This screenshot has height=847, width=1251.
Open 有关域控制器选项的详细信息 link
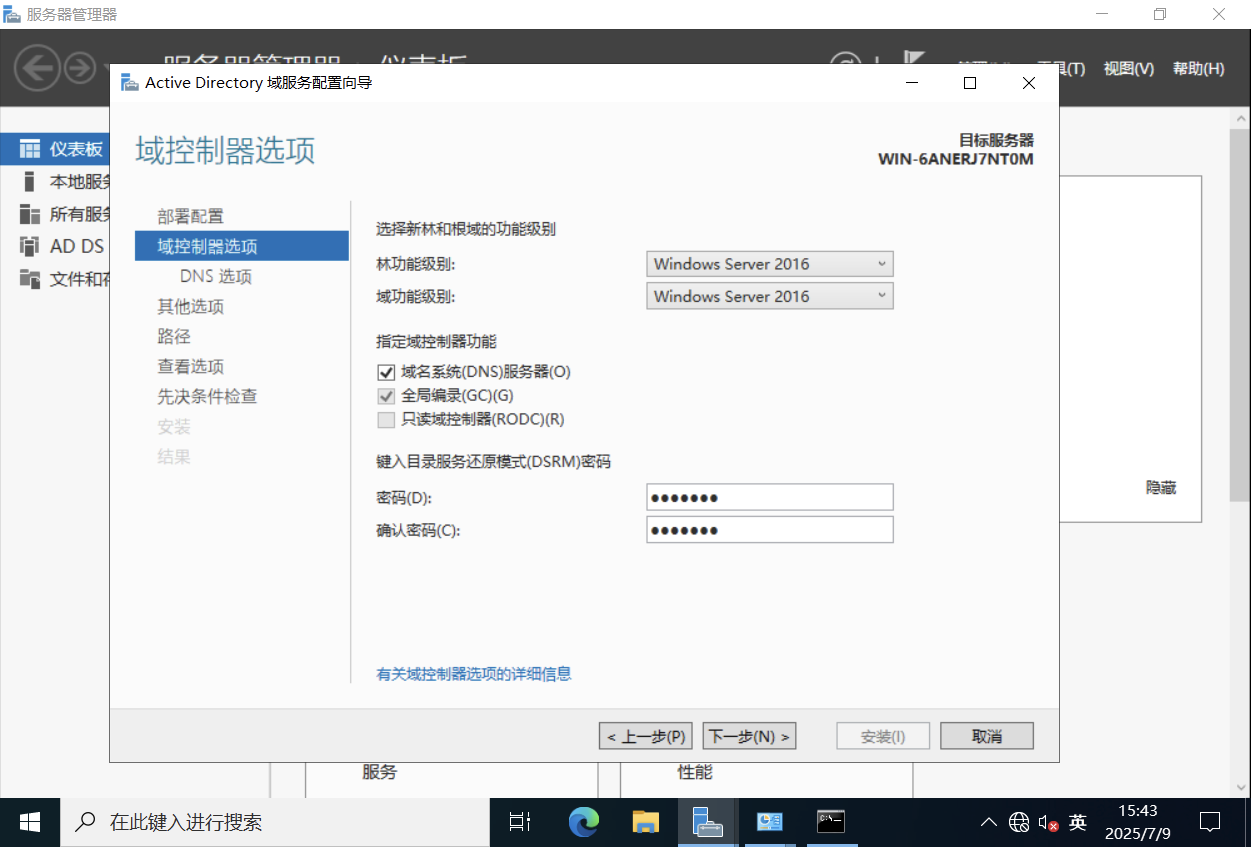[x=474, y=674]
